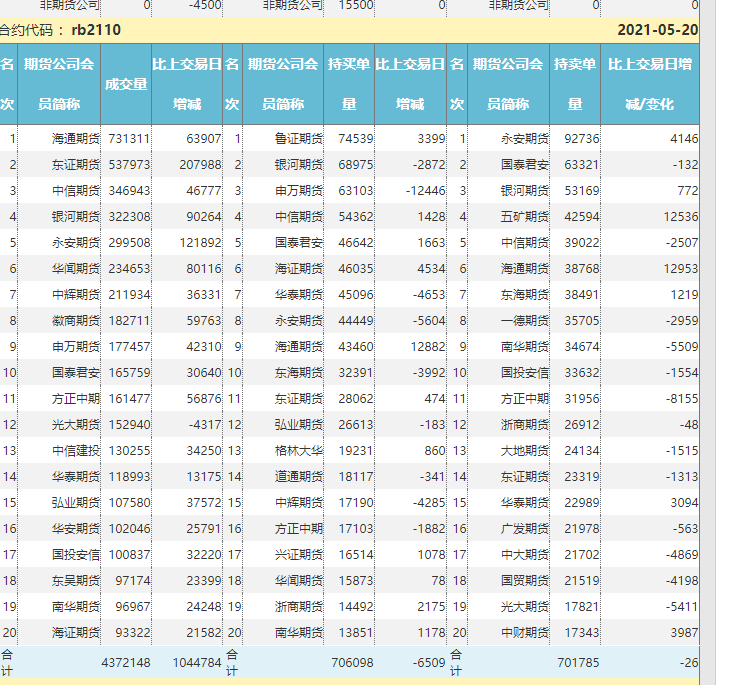Image resolution: width=730 pixels, height=685 pixels.
Task: Click total short position 701785
Action: coord(577,661)
